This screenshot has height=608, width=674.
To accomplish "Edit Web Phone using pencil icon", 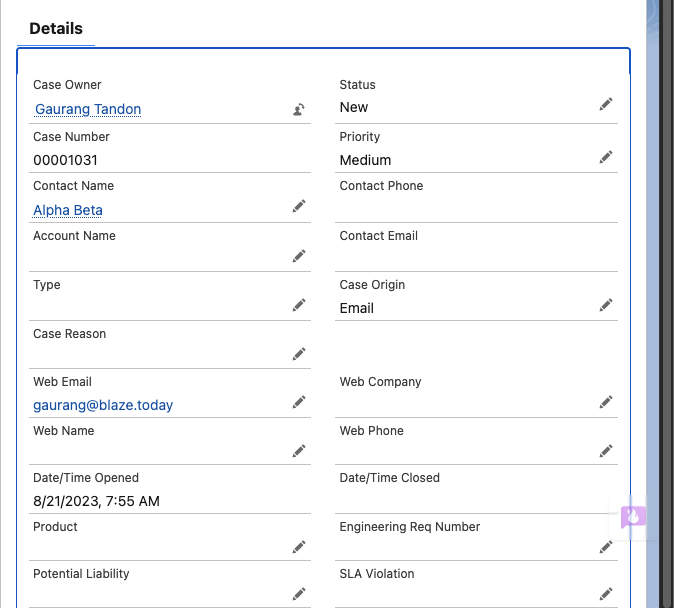I will point(606,451).
